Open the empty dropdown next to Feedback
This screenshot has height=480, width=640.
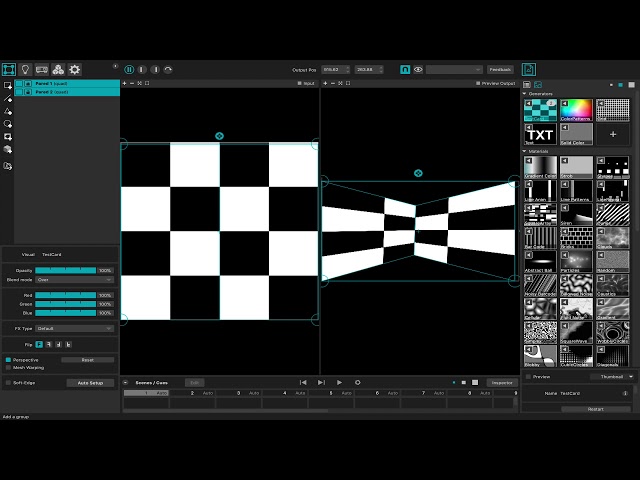click(x=454, y=69)
